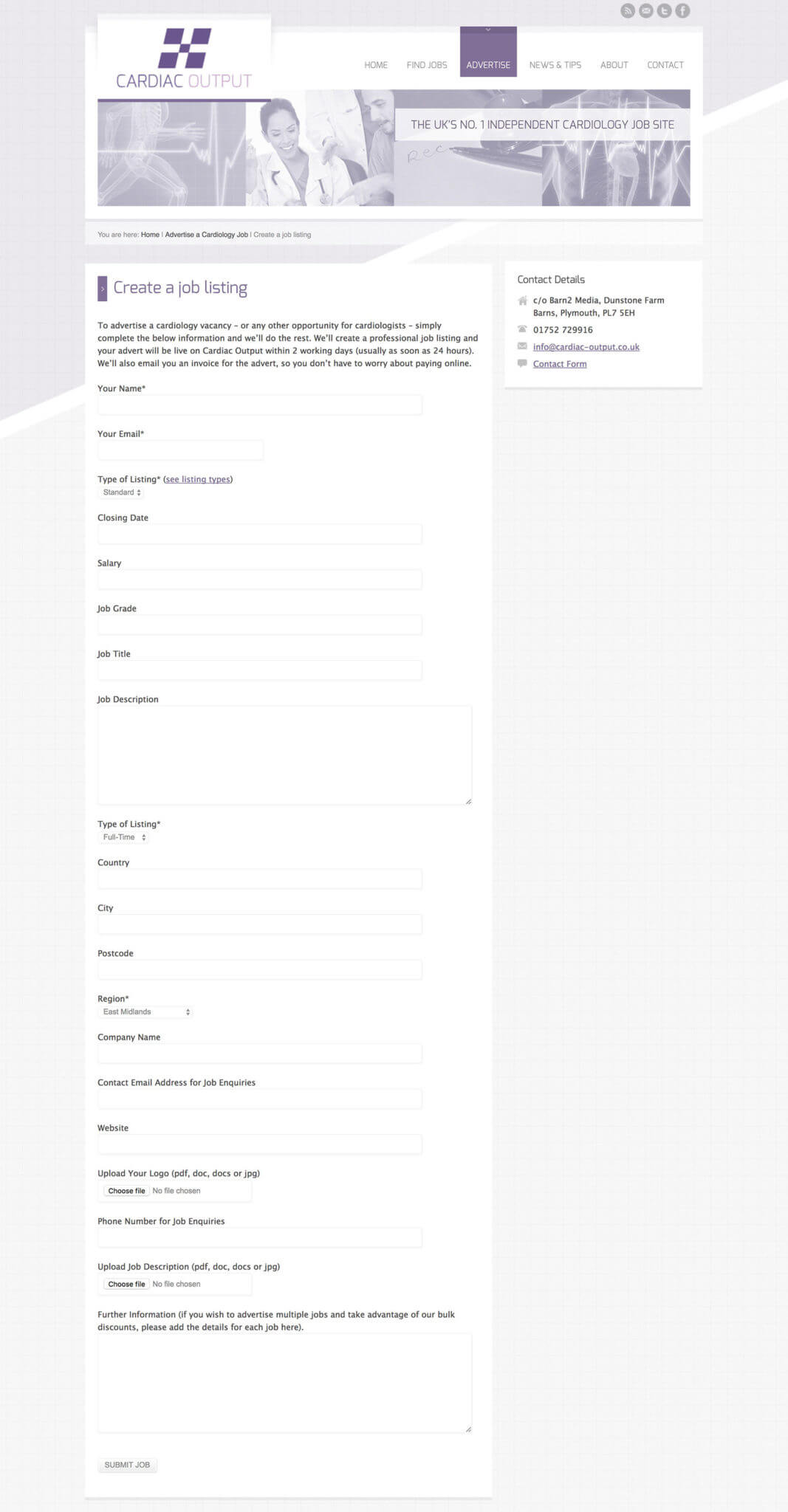Click into the Job Description text area
This screenshot has height=1512, width=788.
coord(284,755)
